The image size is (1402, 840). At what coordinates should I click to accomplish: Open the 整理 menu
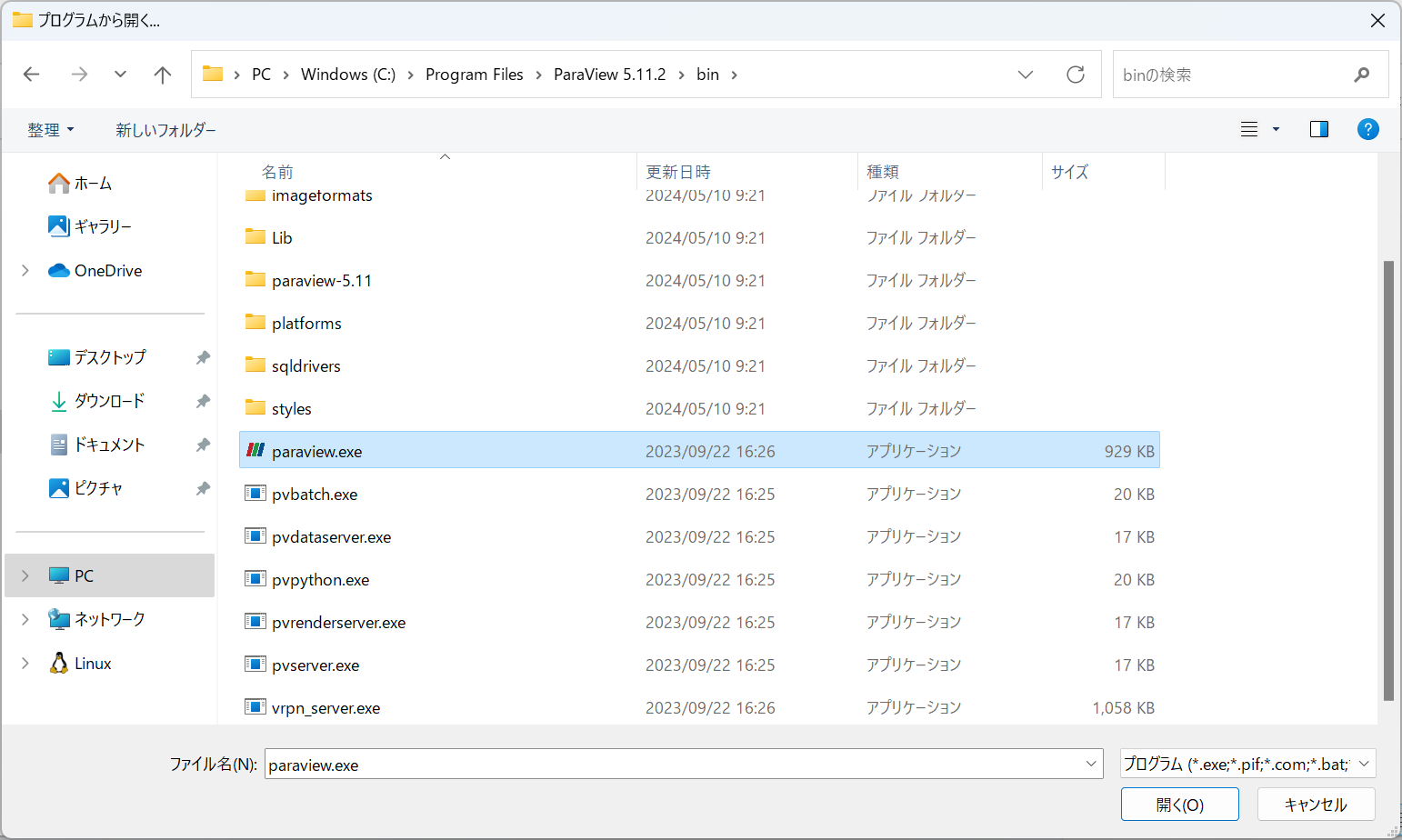[x=51, y=130]
